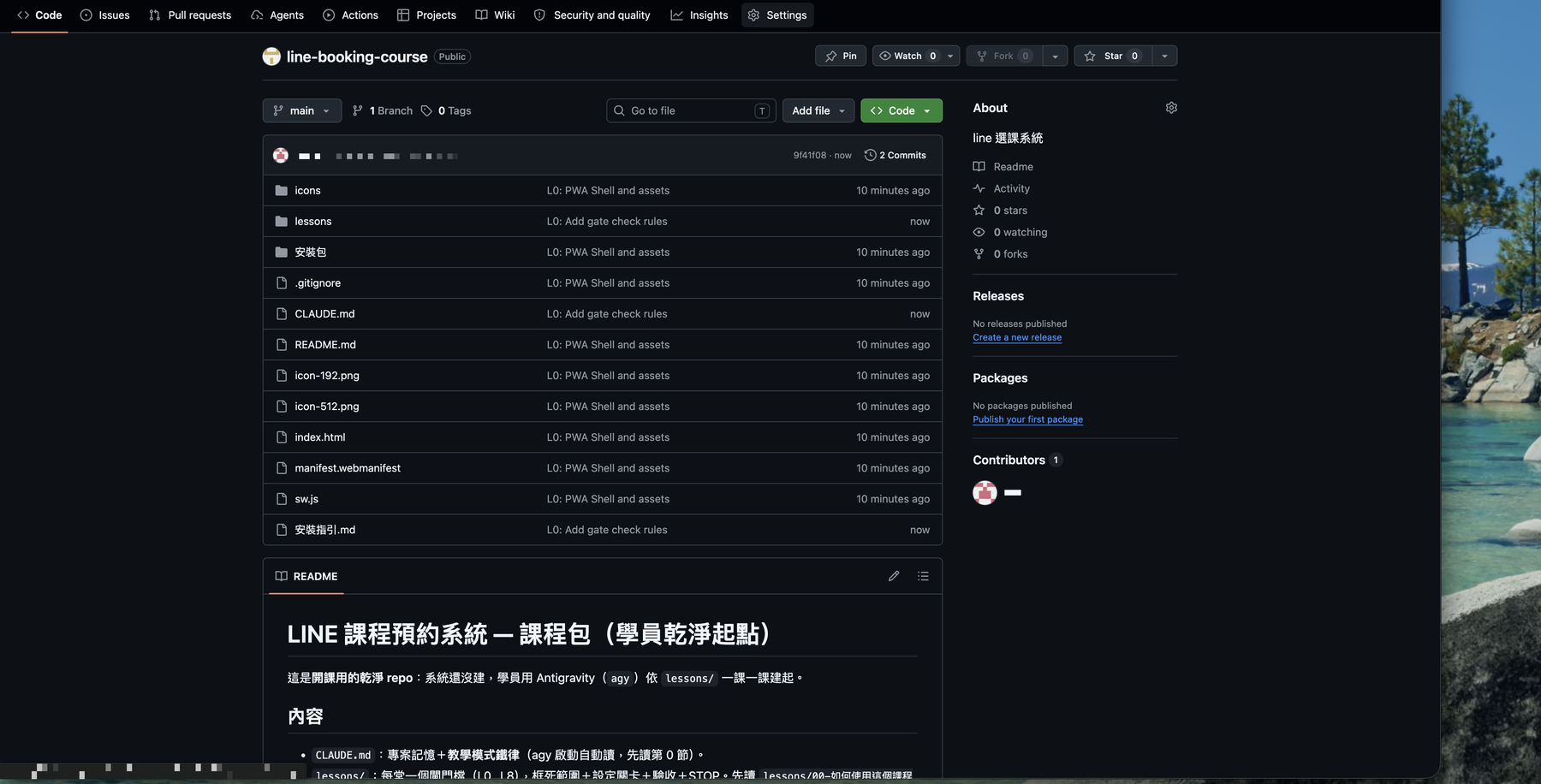
Task: Click the lessons folder icon
Action: [x=281, y=222]
